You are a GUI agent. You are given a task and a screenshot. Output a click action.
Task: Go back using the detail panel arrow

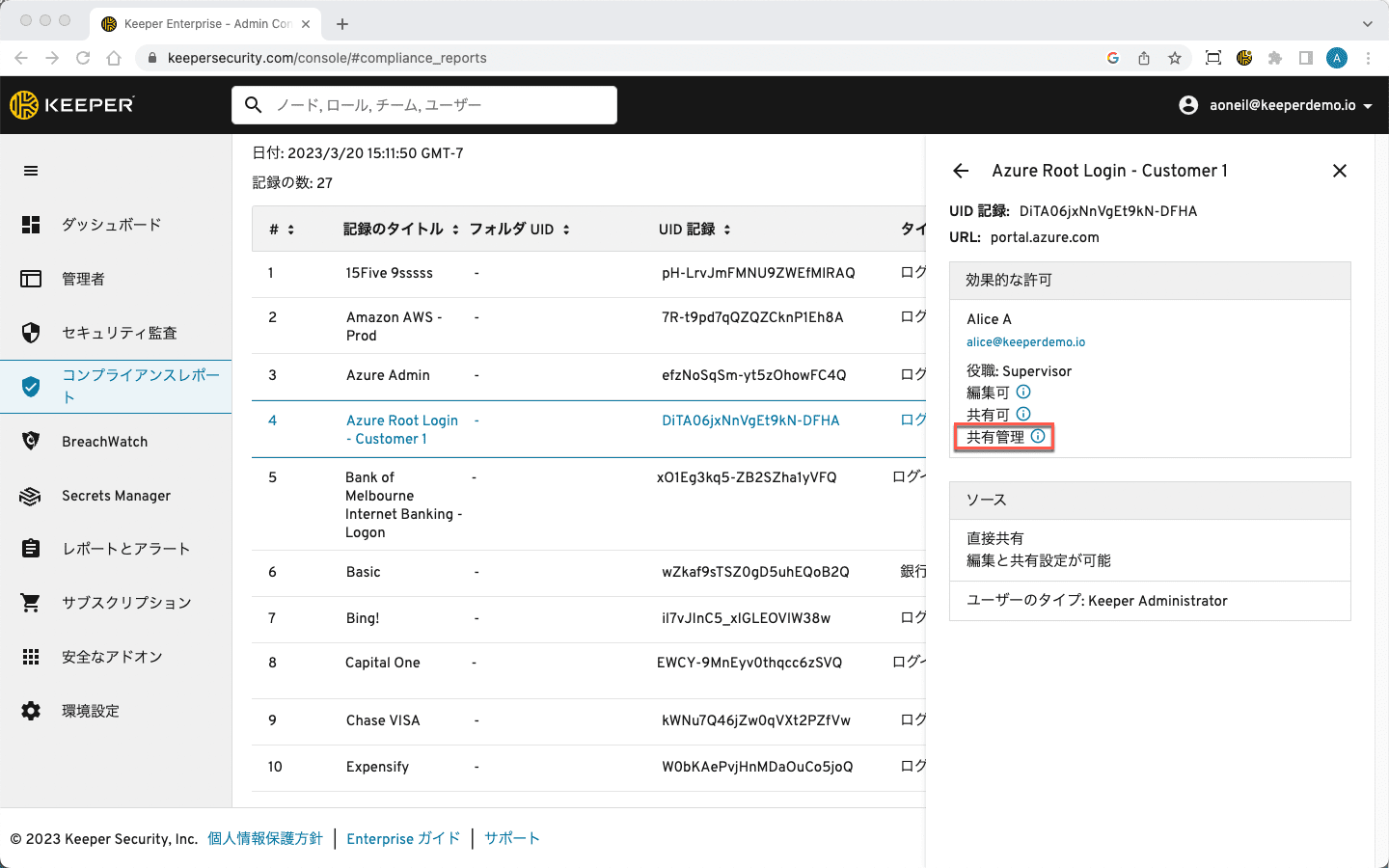(961, 171)
